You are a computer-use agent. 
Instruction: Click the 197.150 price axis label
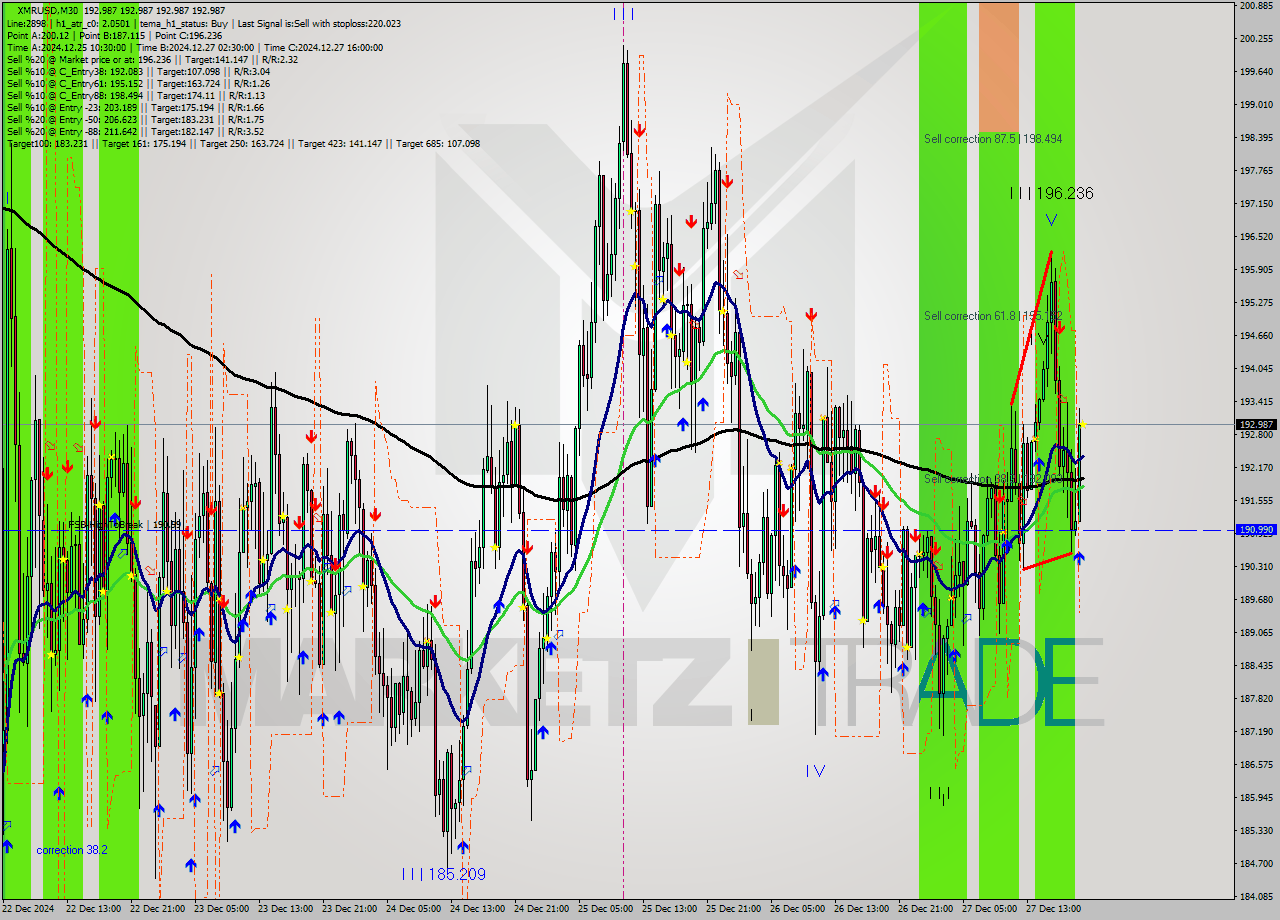tap(1256, 204)
